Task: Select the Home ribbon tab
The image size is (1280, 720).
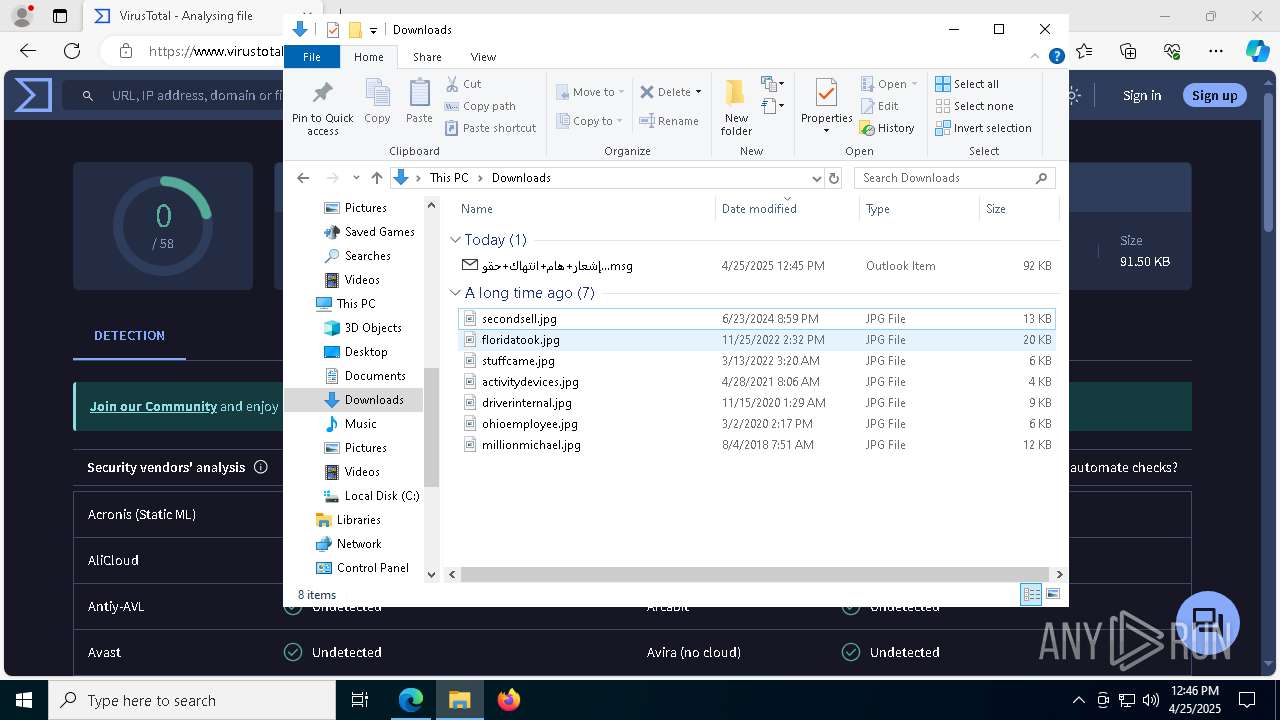Action: [368, 57]
